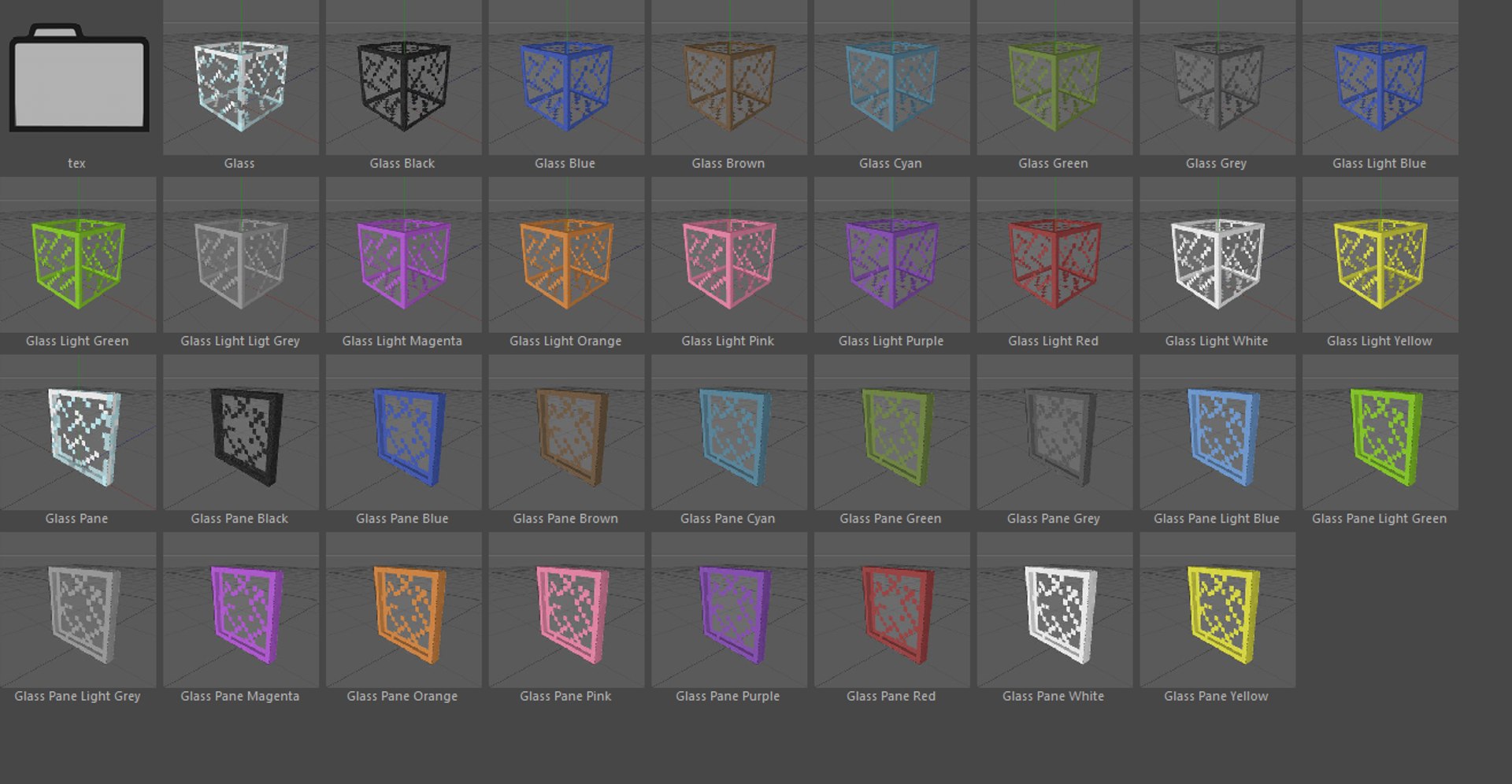Select the Glass Light Ligt Grey thumbnail
The width and height of the screenshot is (1512, 784).
[241, 254]
